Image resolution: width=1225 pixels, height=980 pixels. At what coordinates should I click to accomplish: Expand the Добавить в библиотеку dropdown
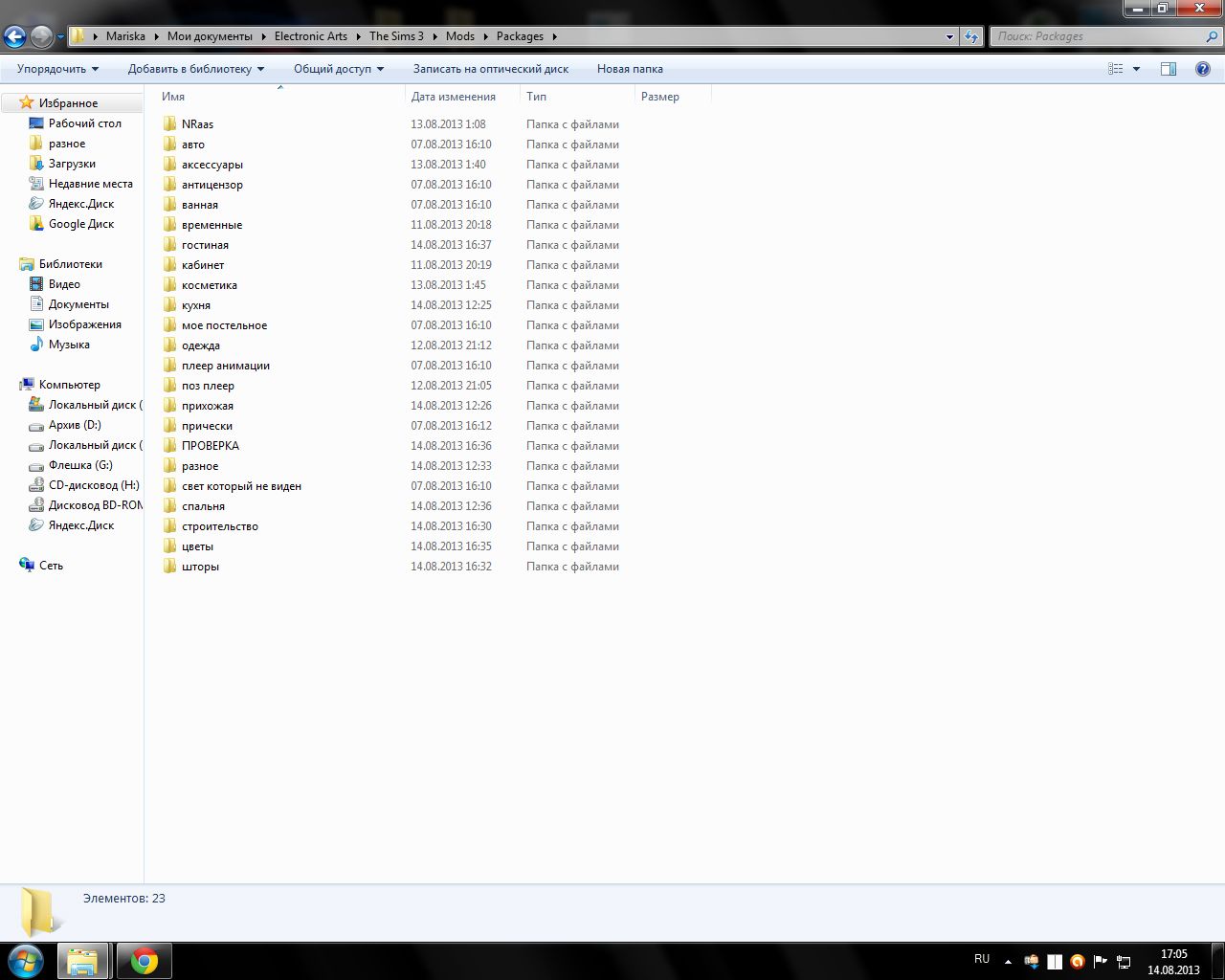coord(195,69)
